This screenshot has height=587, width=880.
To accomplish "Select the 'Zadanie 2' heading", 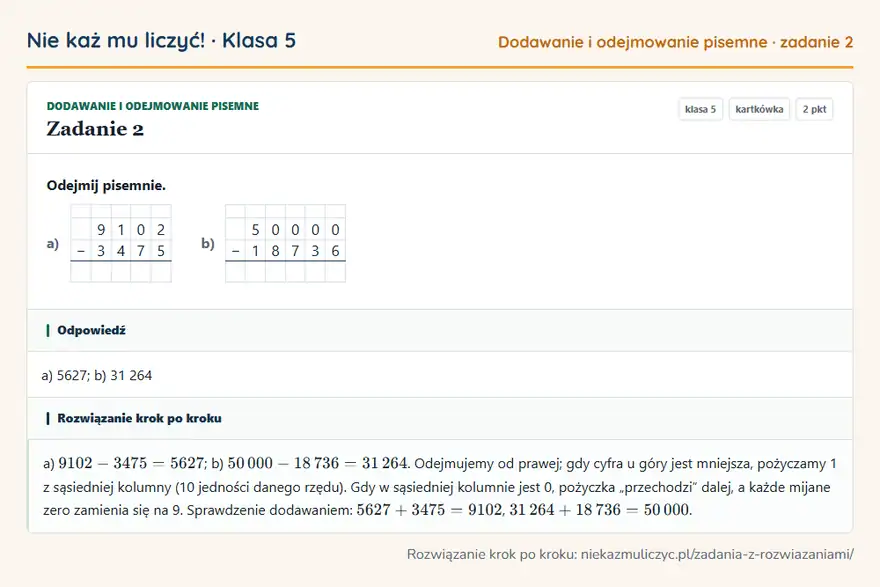I will (95, 129).
